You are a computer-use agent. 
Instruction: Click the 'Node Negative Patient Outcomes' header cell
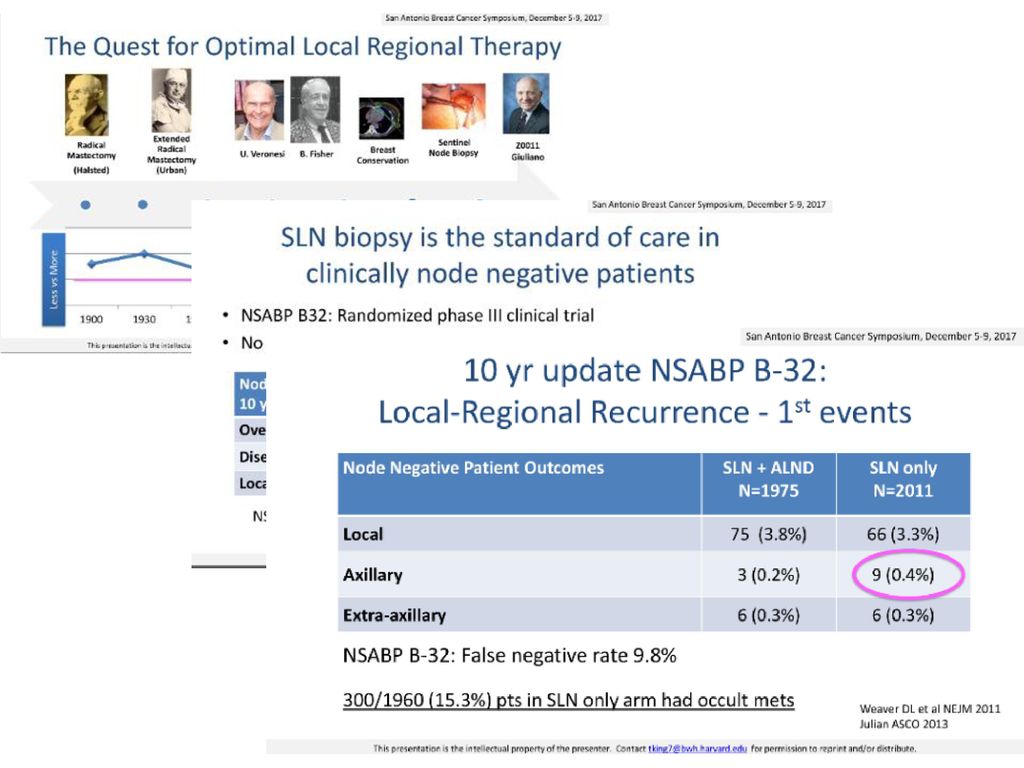point(519,483)
